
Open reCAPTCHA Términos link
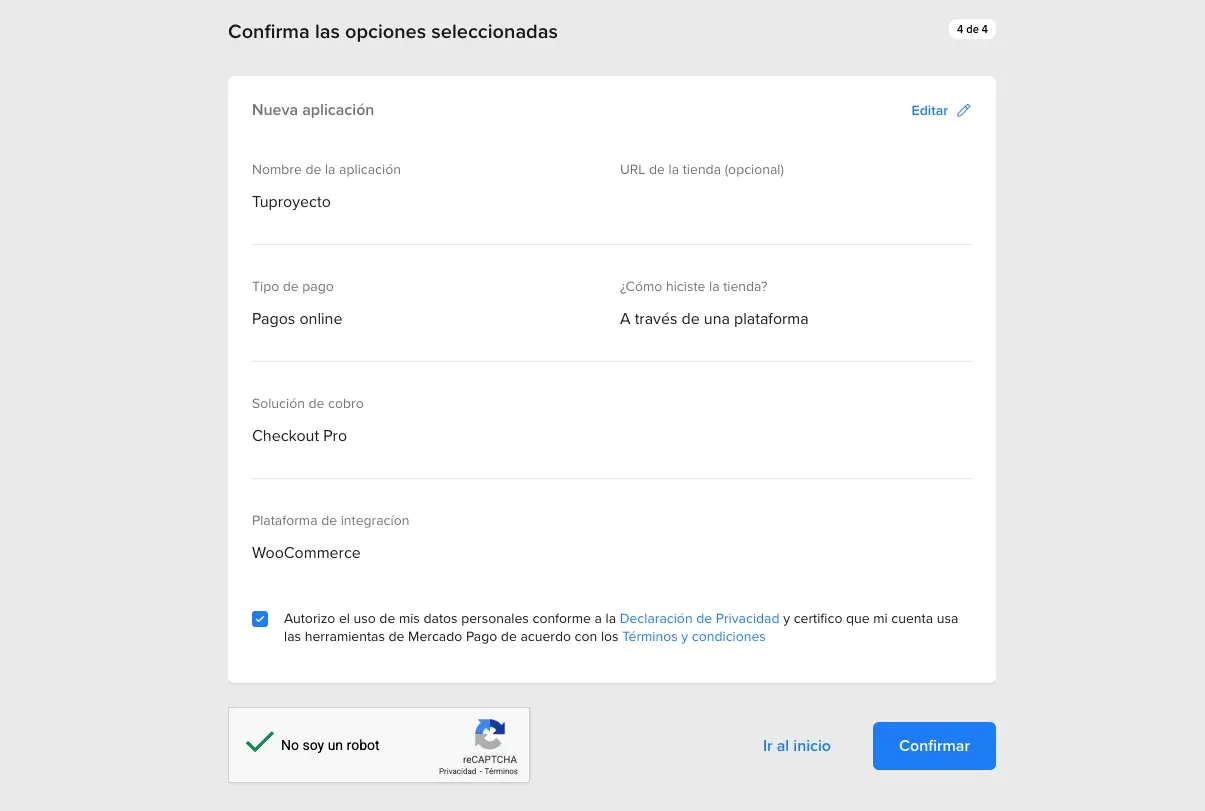pyautogui.click(x=501, y=772)
